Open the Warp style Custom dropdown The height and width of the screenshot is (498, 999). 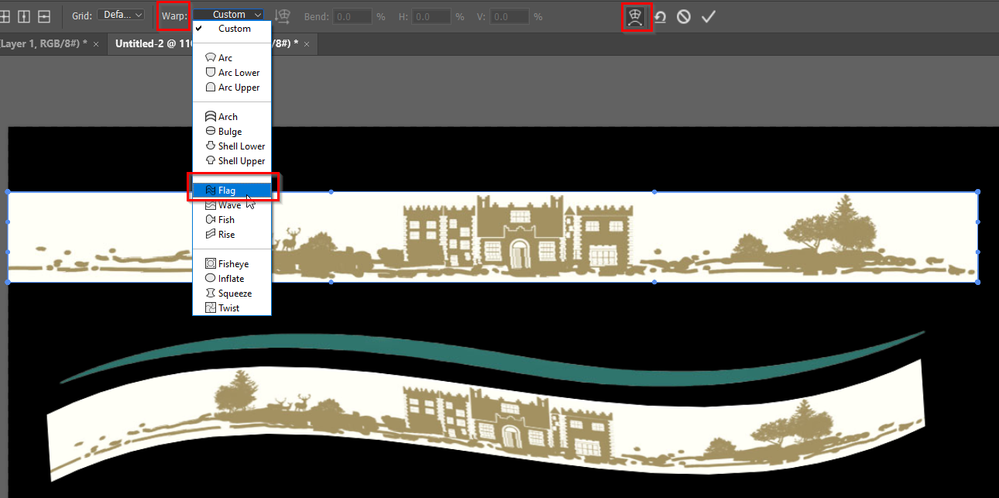(229, 14)
